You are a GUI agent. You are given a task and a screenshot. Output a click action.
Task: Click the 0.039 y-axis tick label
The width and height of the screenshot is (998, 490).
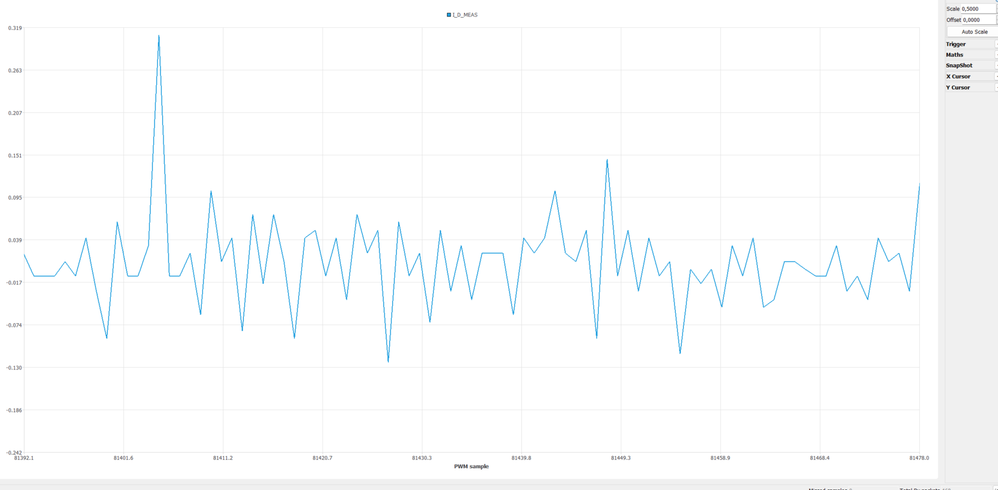click(x=15, y=240)
